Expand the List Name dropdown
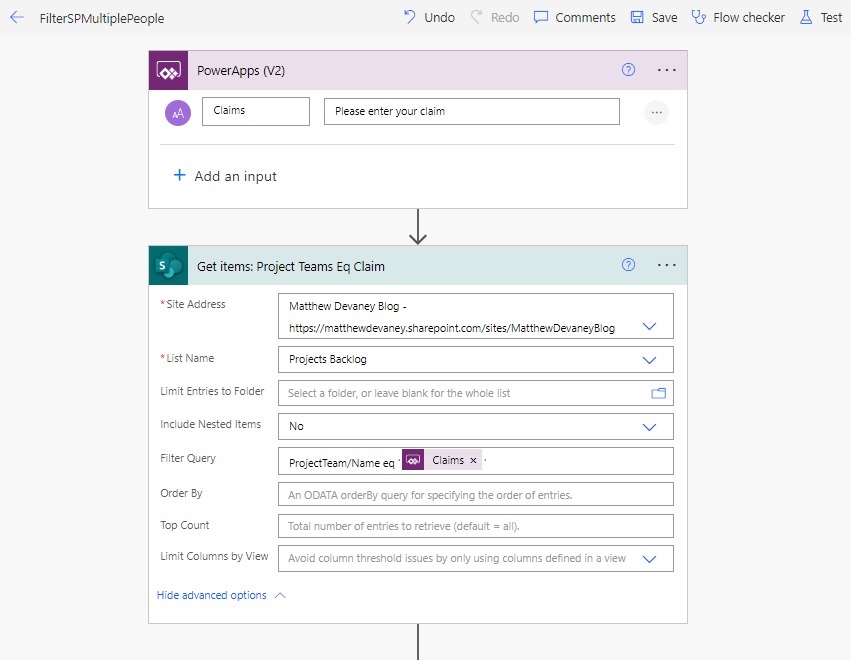The width and height of the screenshot is (851, 660). [649, 360]
